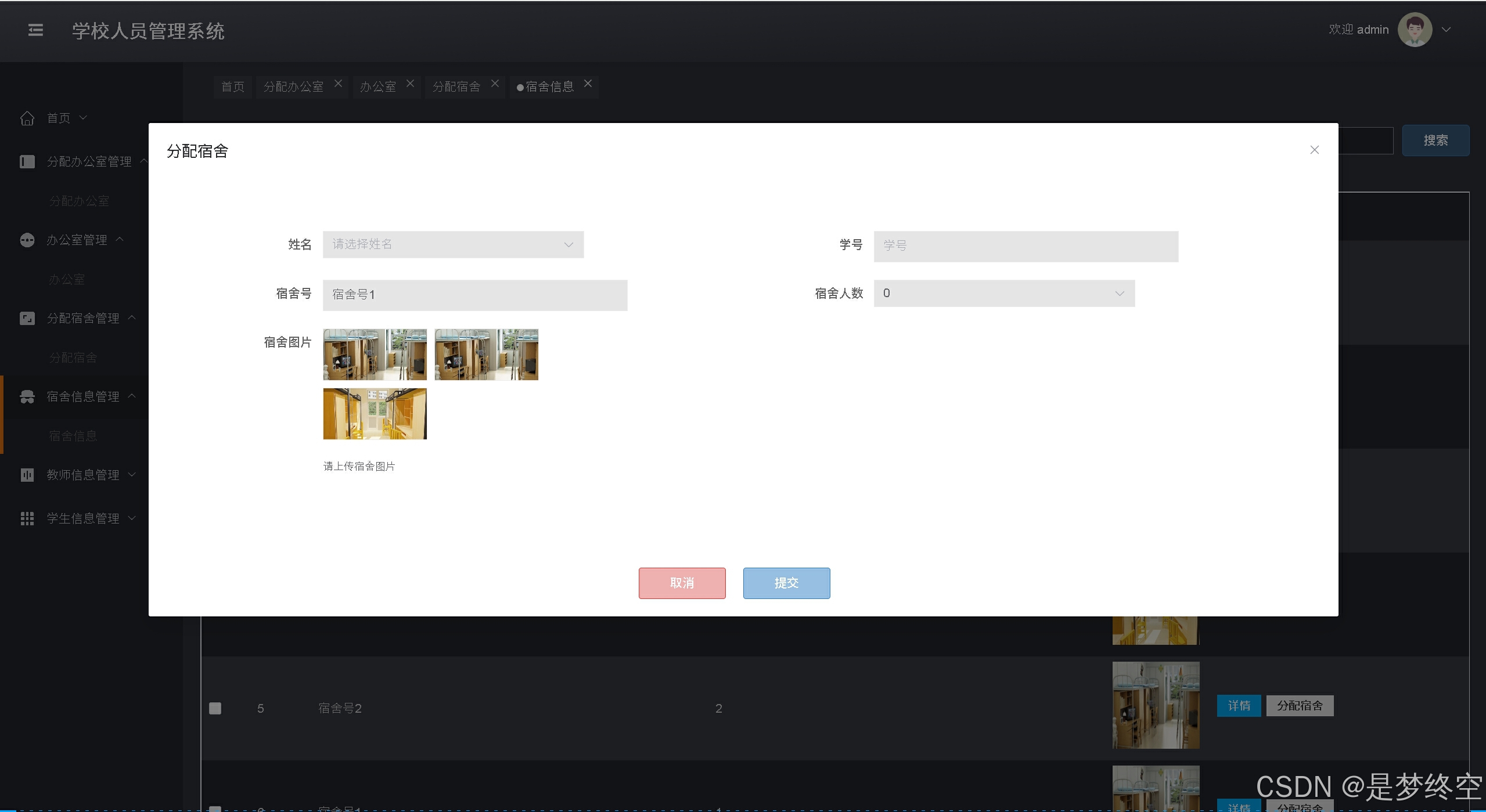Screen dimensions: 1486x812
Task: Click the 提交 button
Action: click(x=786, y=583)
